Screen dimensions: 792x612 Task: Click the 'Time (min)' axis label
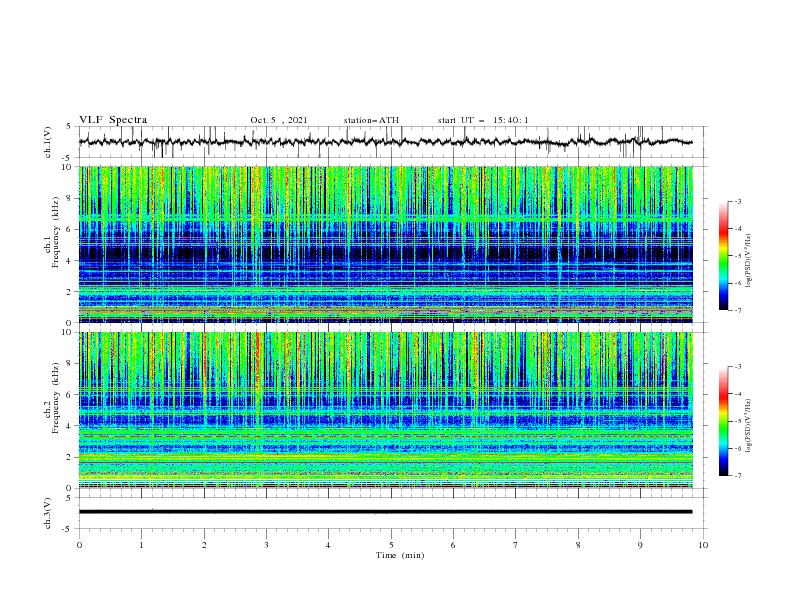[400, 555]
